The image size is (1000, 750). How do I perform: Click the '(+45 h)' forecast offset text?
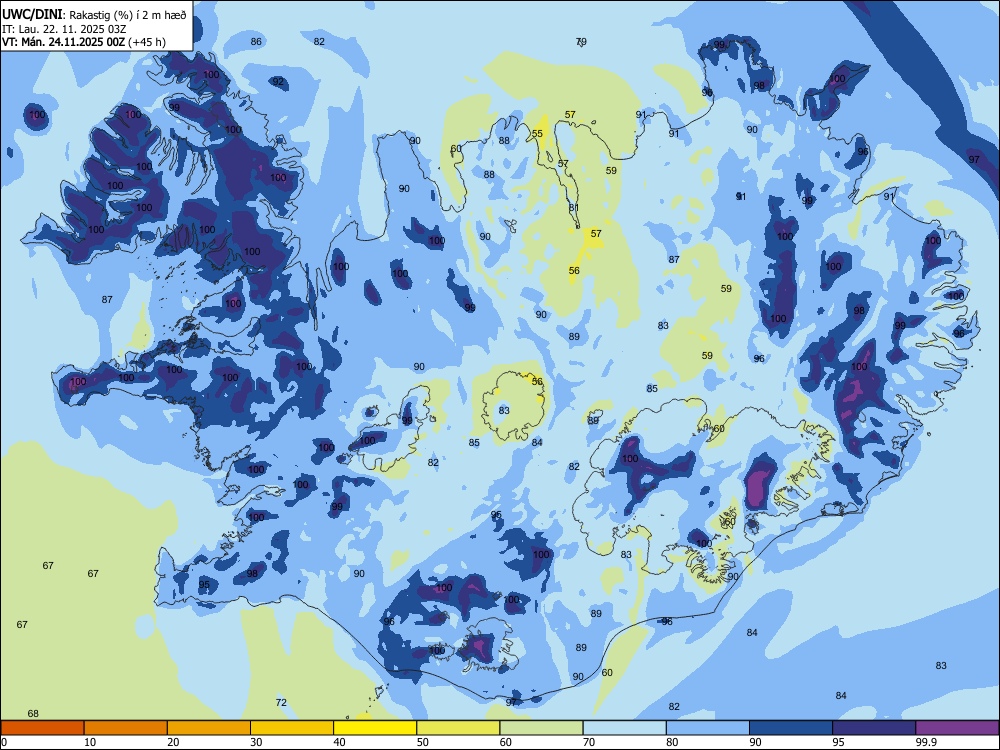[147, 42]
